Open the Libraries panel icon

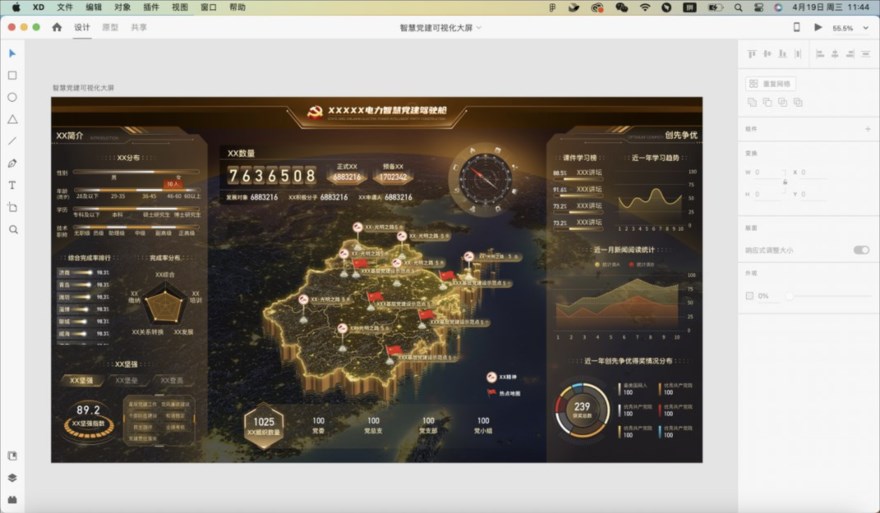[12, 456]
